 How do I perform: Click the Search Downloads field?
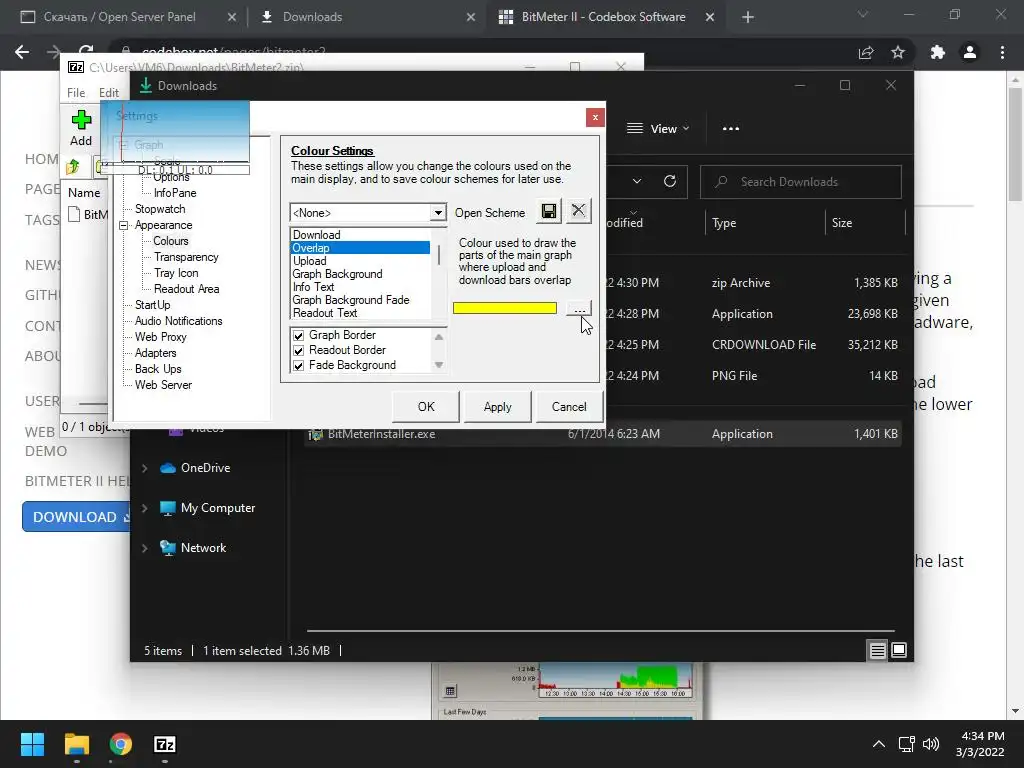click(801, 182)
